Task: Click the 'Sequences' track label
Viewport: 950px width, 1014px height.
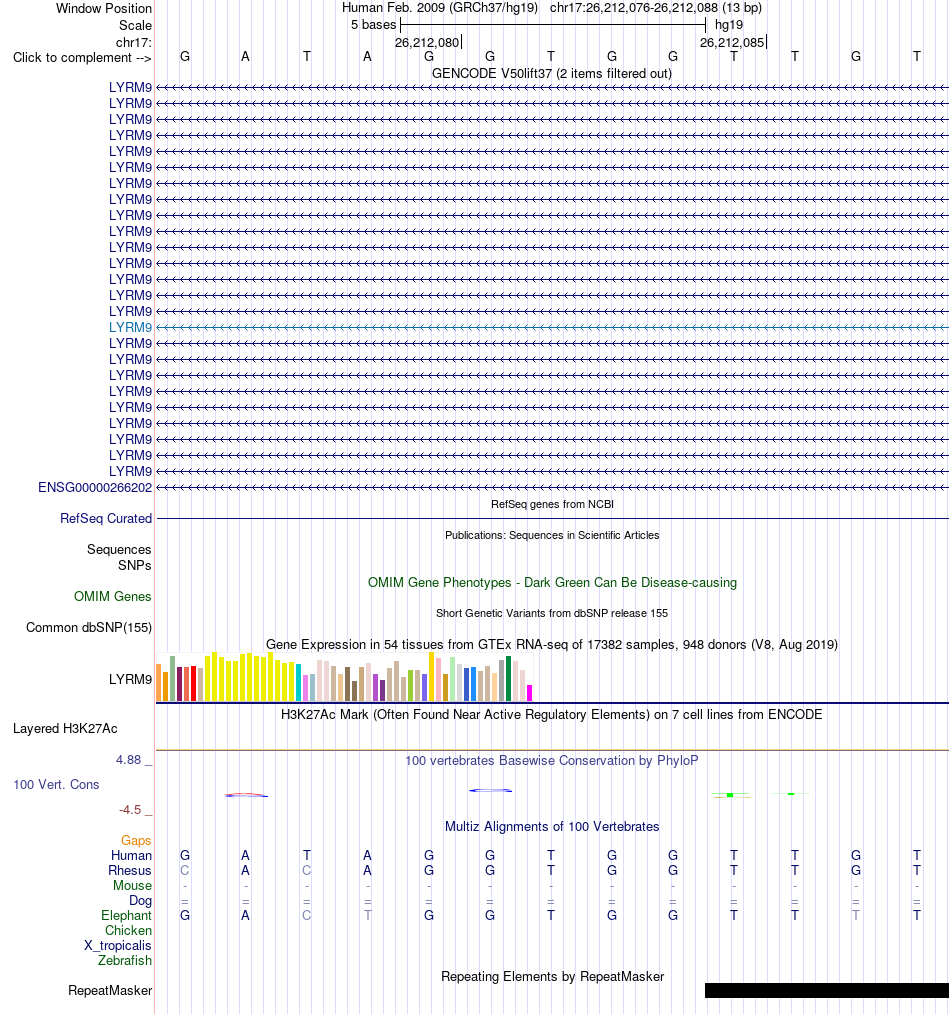Action: coord(119,549)
